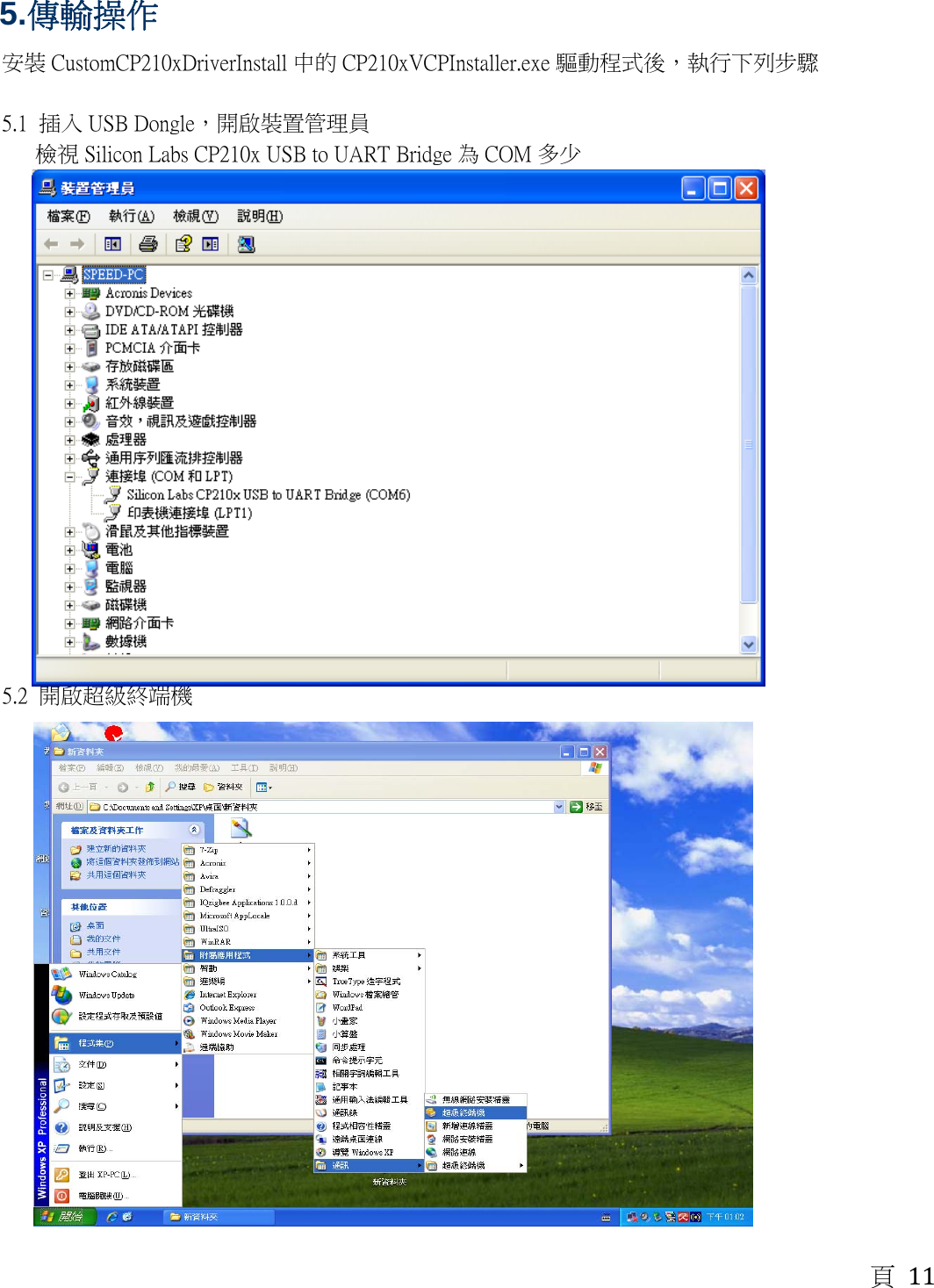Click the green 移至 Go button
Screen dimensions: 934x1288
[x=577, y=807]
